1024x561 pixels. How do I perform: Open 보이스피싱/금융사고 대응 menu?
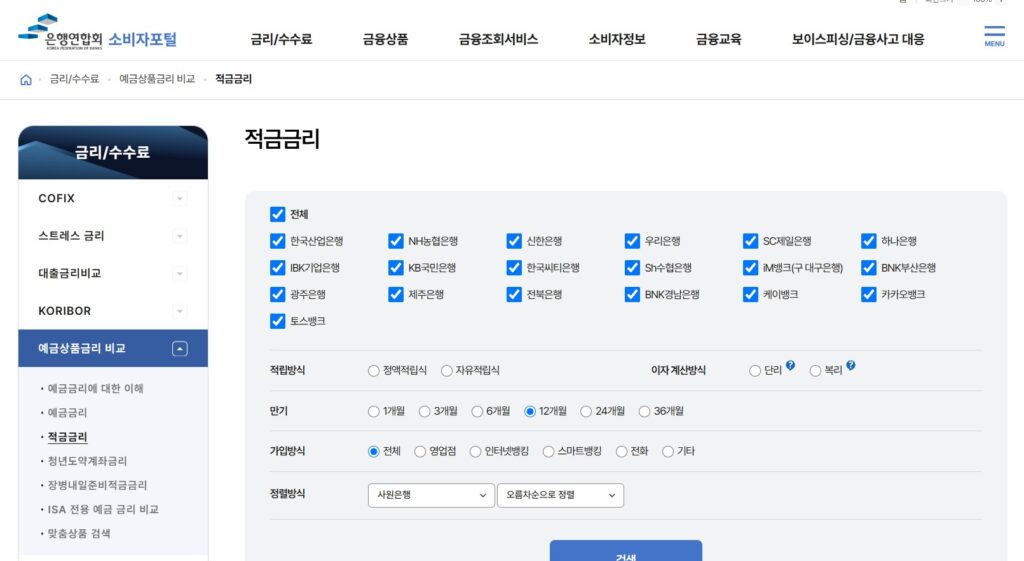858,39
